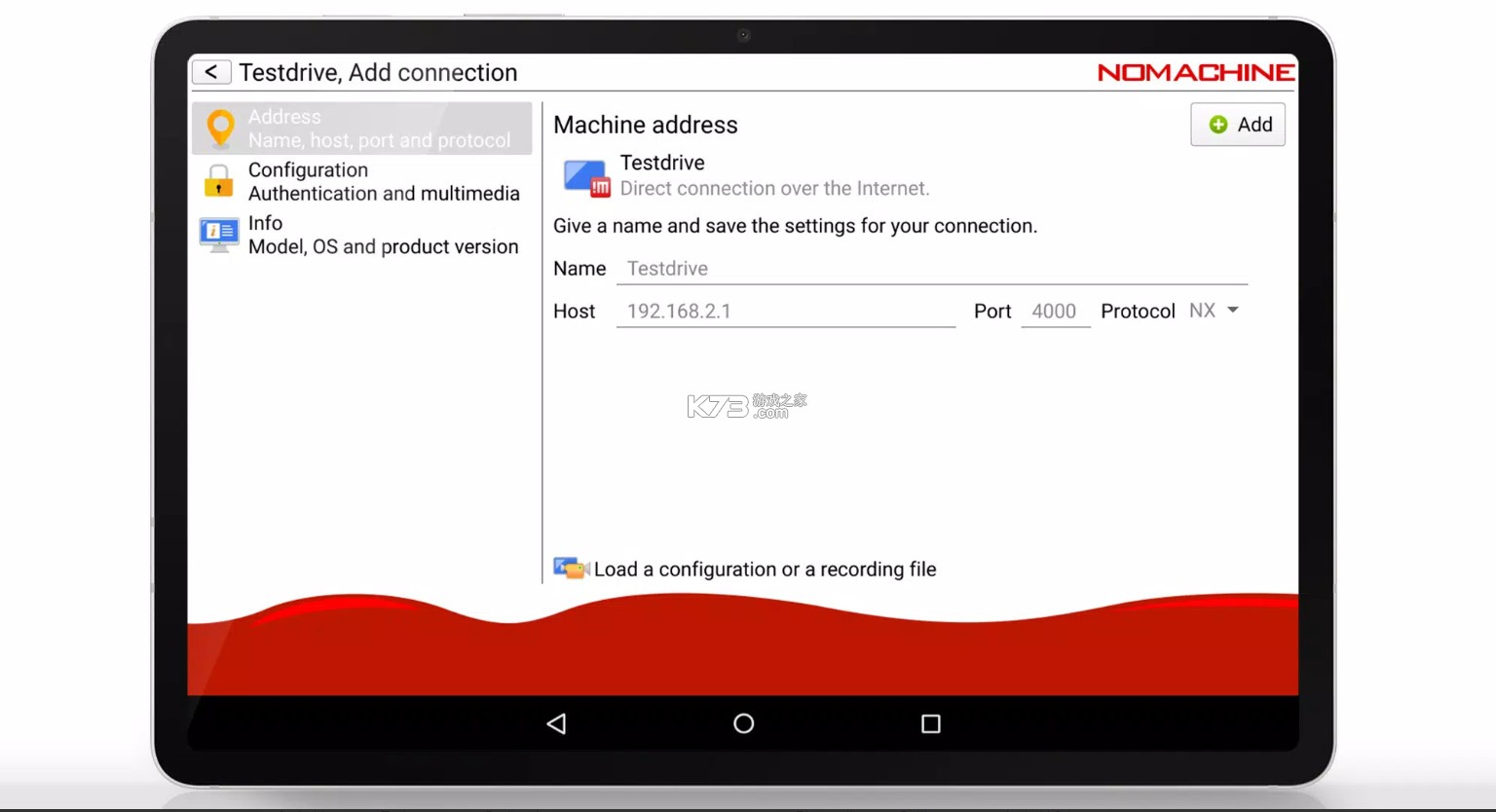1496x812 pixels.
Task: Tap the Android recent apps square
Action: (x=931, y=723)
